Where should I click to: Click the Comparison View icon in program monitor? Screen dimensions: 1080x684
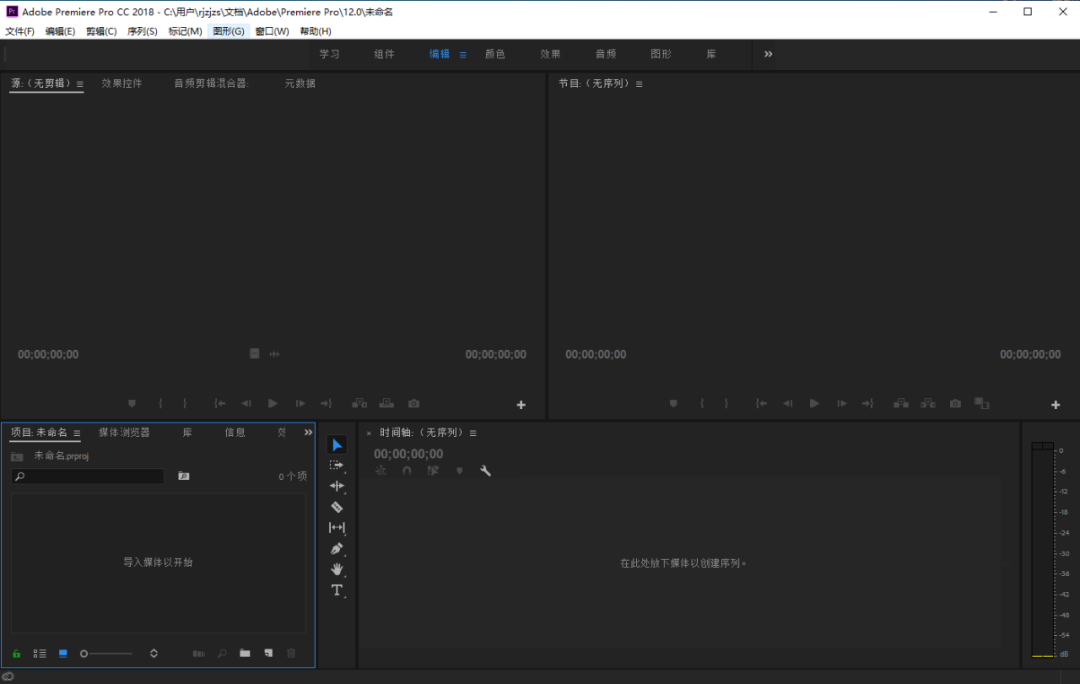[x=982, y=404]
